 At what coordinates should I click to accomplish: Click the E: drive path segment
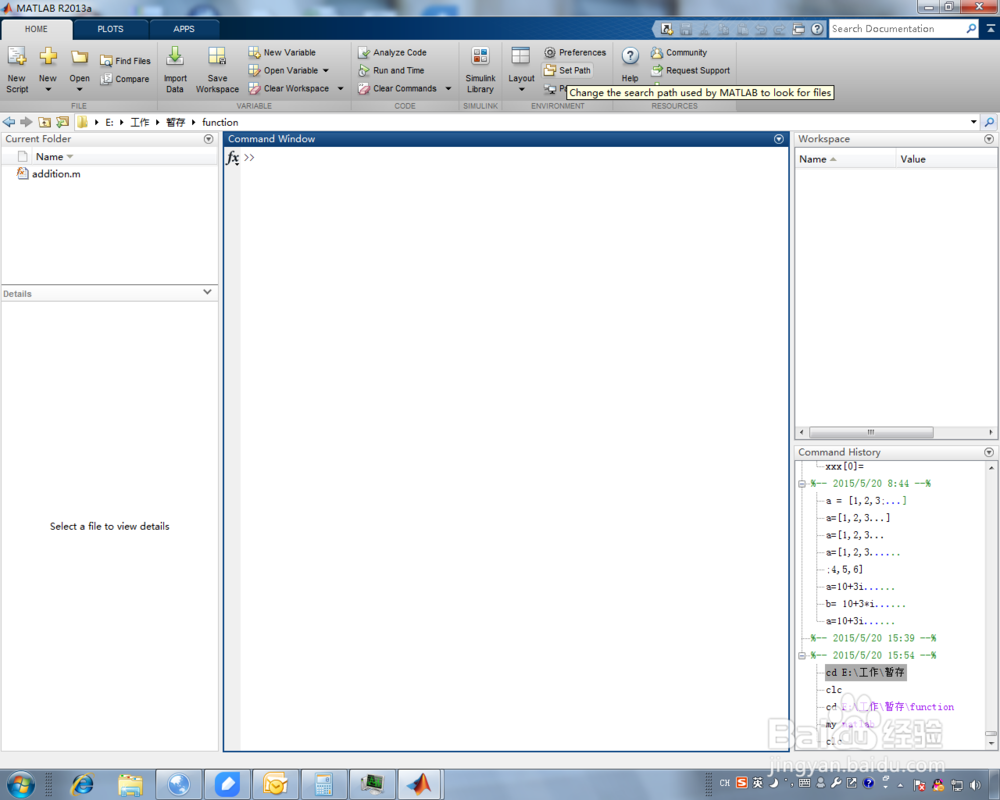tap(109, 122)
